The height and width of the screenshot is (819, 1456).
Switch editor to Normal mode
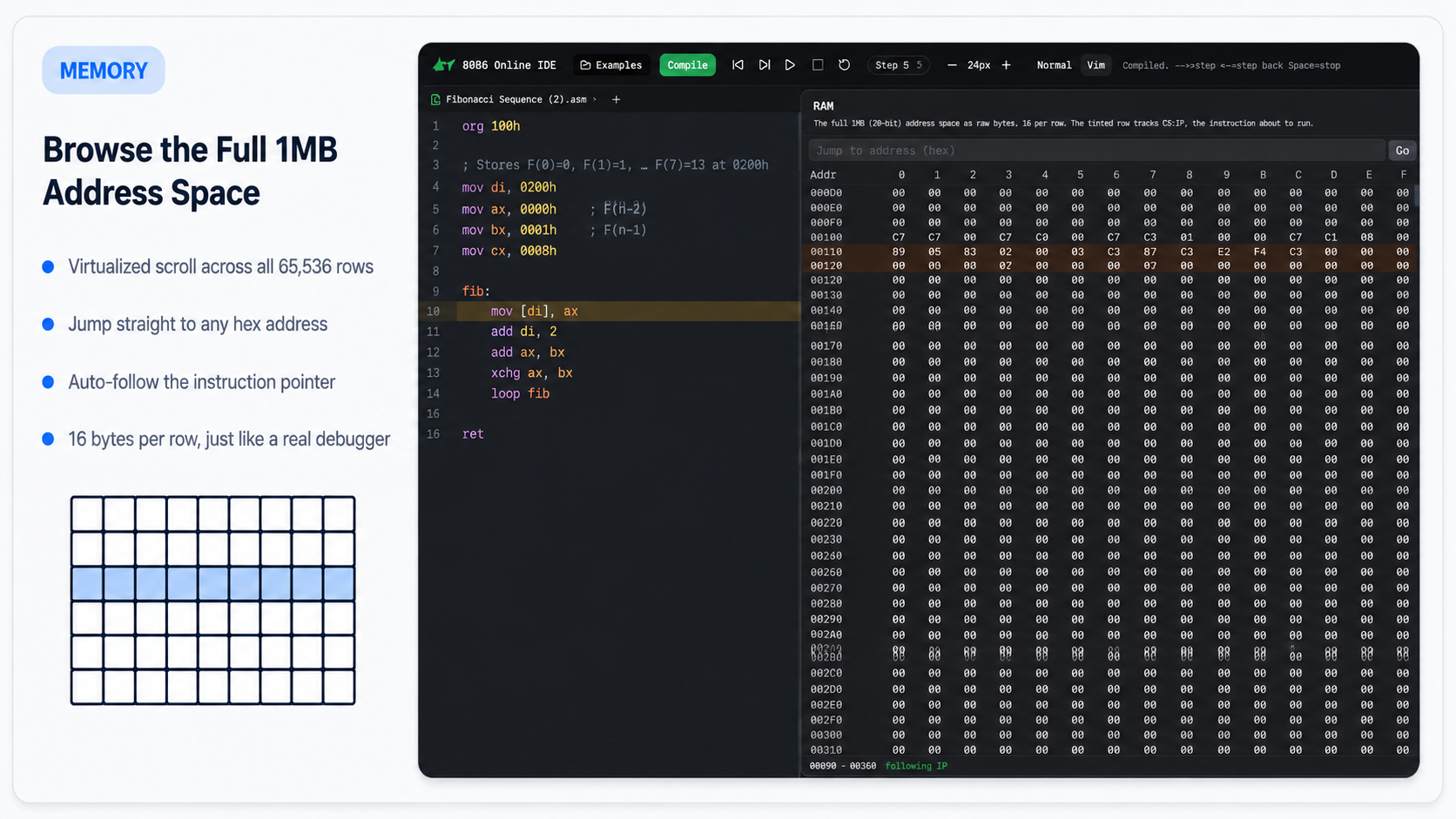[x=1054, y=65]
